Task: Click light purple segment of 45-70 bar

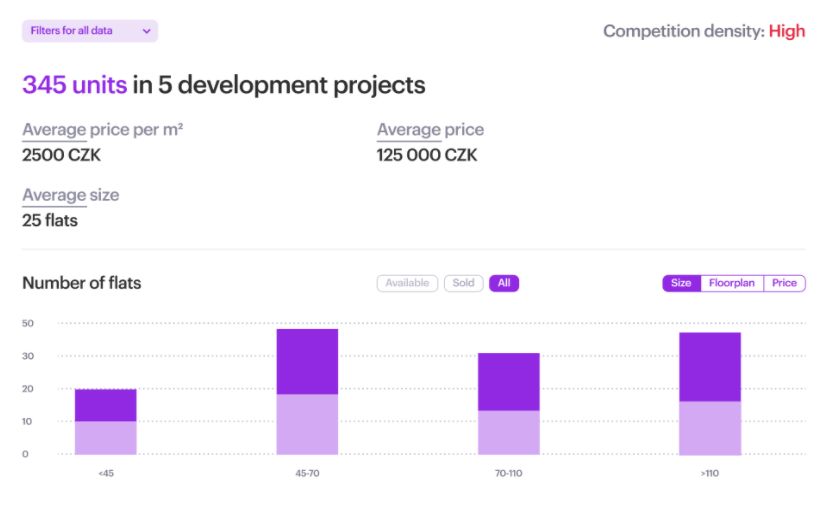Action: 307,424
